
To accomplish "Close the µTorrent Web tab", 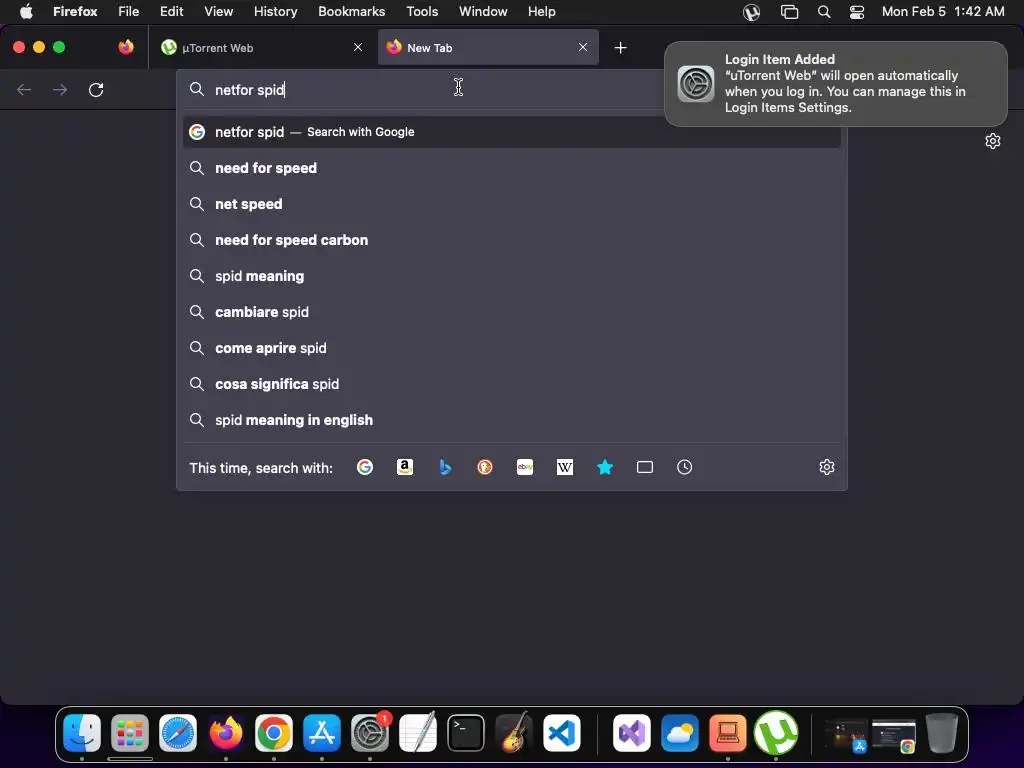I will click(x=358, y=47).
